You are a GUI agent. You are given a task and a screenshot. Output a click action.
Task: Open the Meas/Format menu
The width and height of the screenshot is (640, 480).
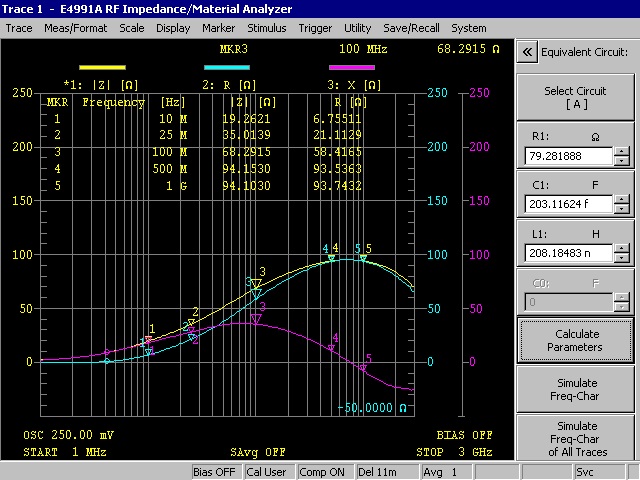pyautogui.click(x=76, y=28)
